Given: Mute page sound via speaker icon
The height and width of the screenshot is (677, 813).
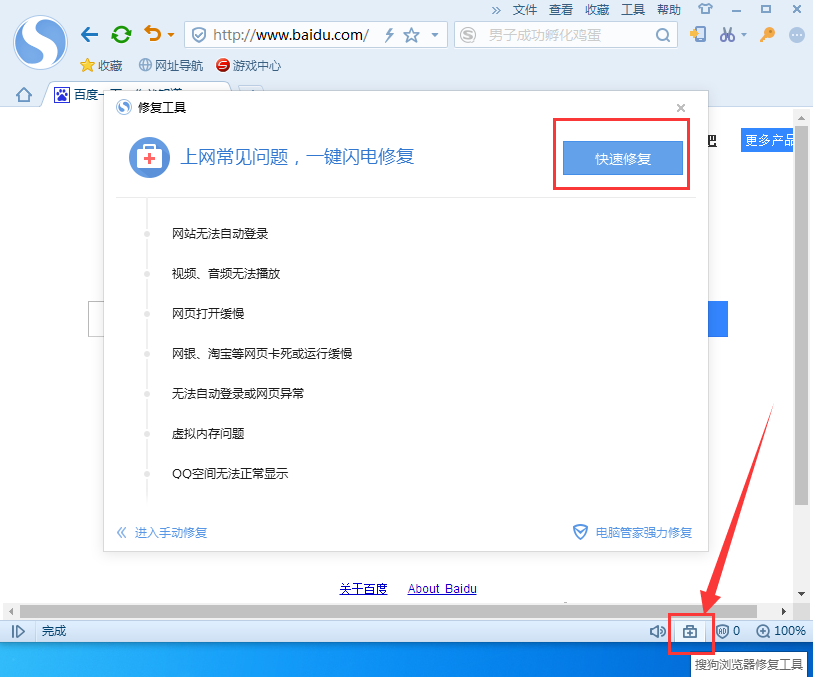Looking at the screenshot, I should tap(657, 631).
